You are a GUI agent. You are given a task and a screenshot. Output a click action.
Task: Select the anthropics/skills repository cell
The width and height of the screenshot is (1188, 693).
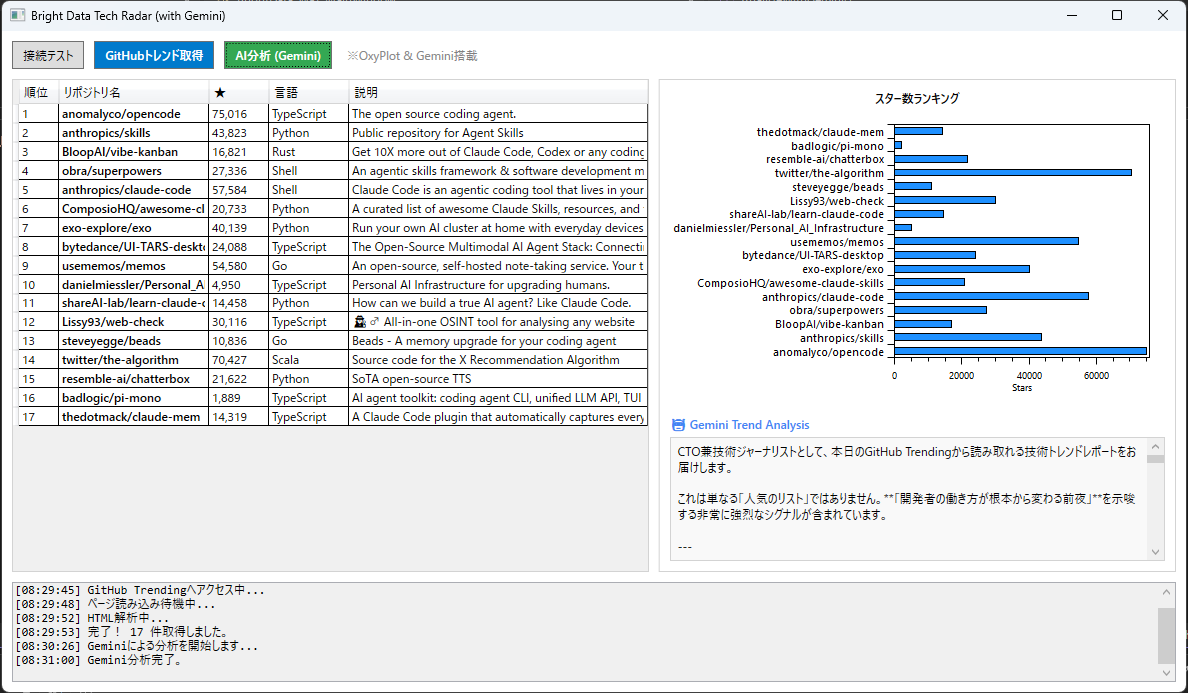pyautogui.click(x=133, y=133)
